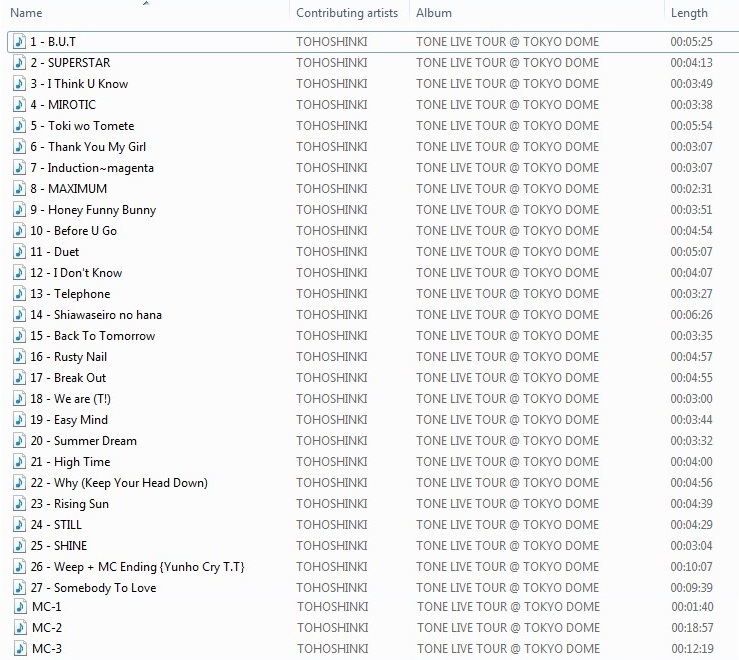Click the file icon of 11 - Duet
Screen dimensions: 739x660
(19, 252)
